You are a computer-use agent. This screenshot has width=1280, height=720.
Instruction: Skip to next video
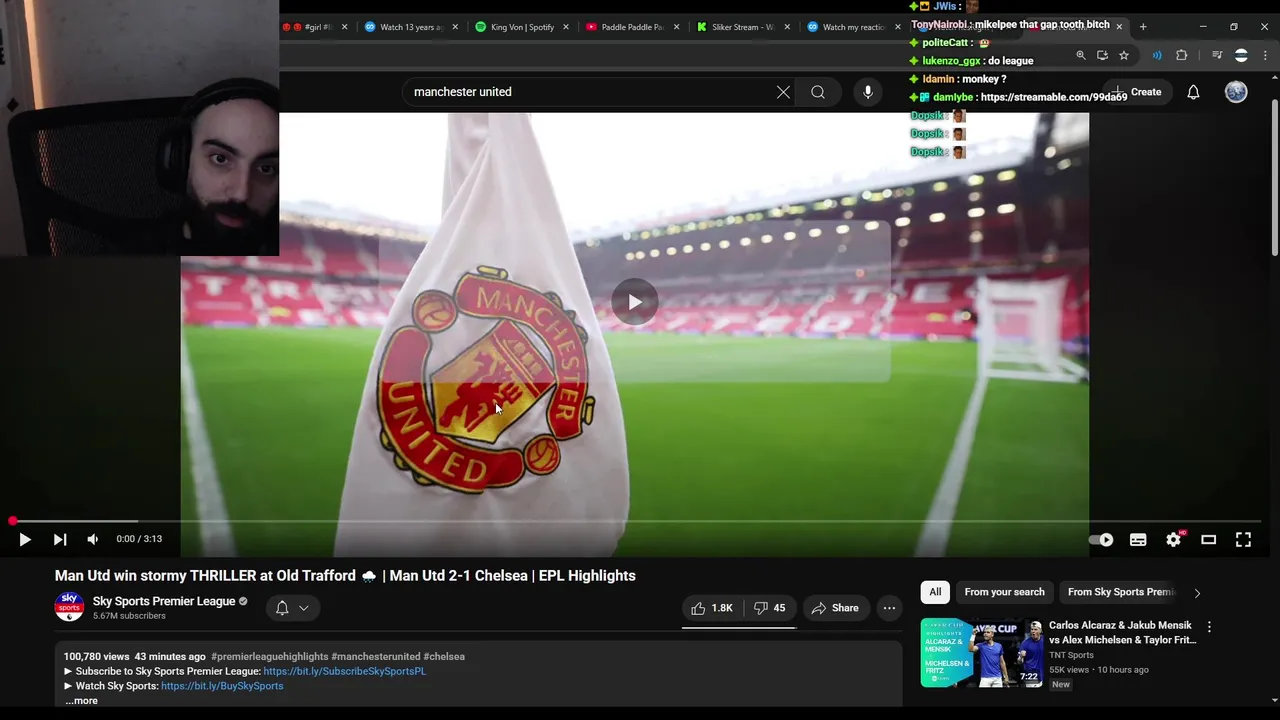tap(60, 540)
